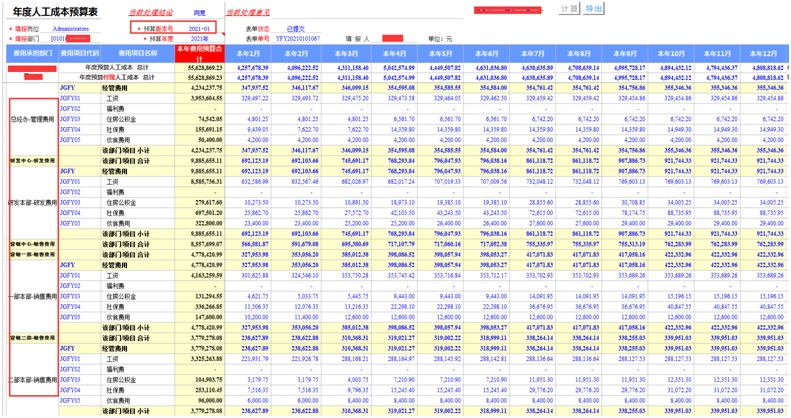Click the 表单单号 YFY20210101067 value

[x=298, y=38]
